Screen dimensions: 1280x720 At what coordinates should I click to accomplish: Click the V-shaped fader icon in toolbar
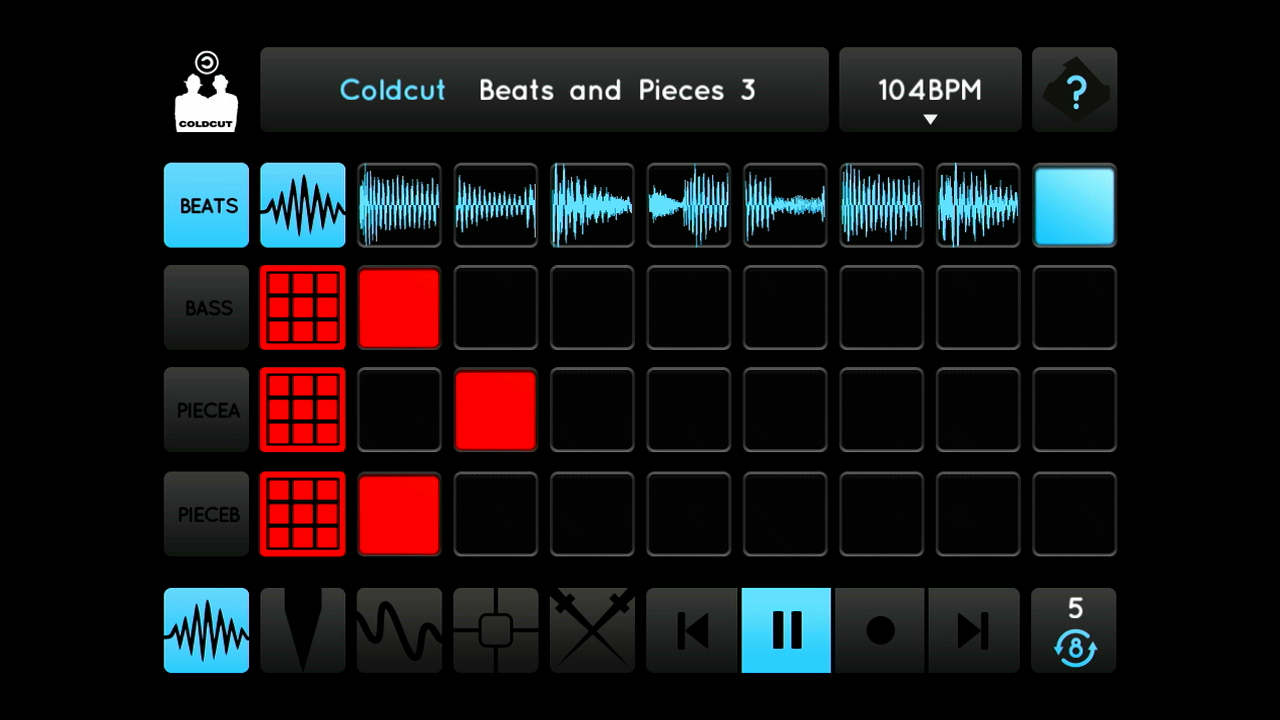tap(303, 630)
